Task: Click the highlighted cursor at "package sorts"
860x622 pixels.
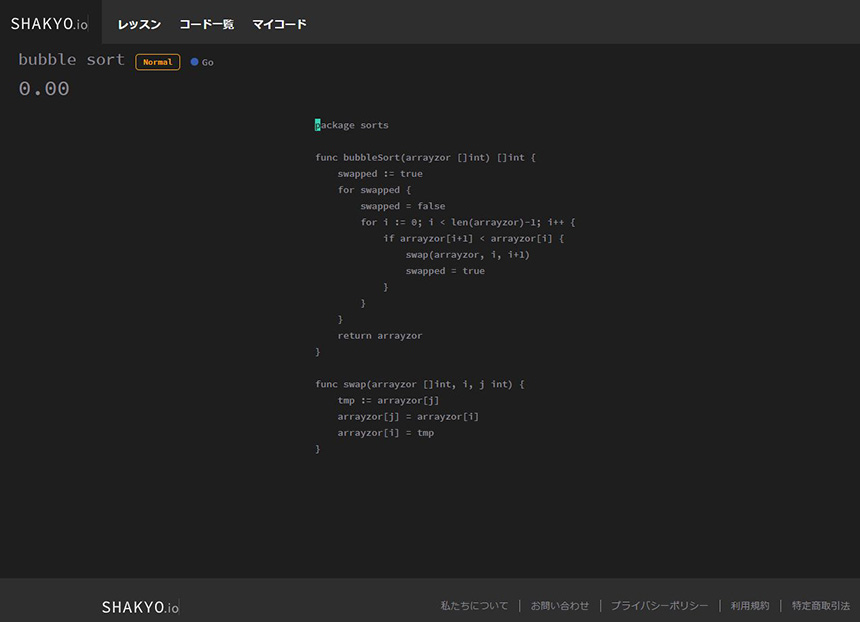Action: point(318,126)
